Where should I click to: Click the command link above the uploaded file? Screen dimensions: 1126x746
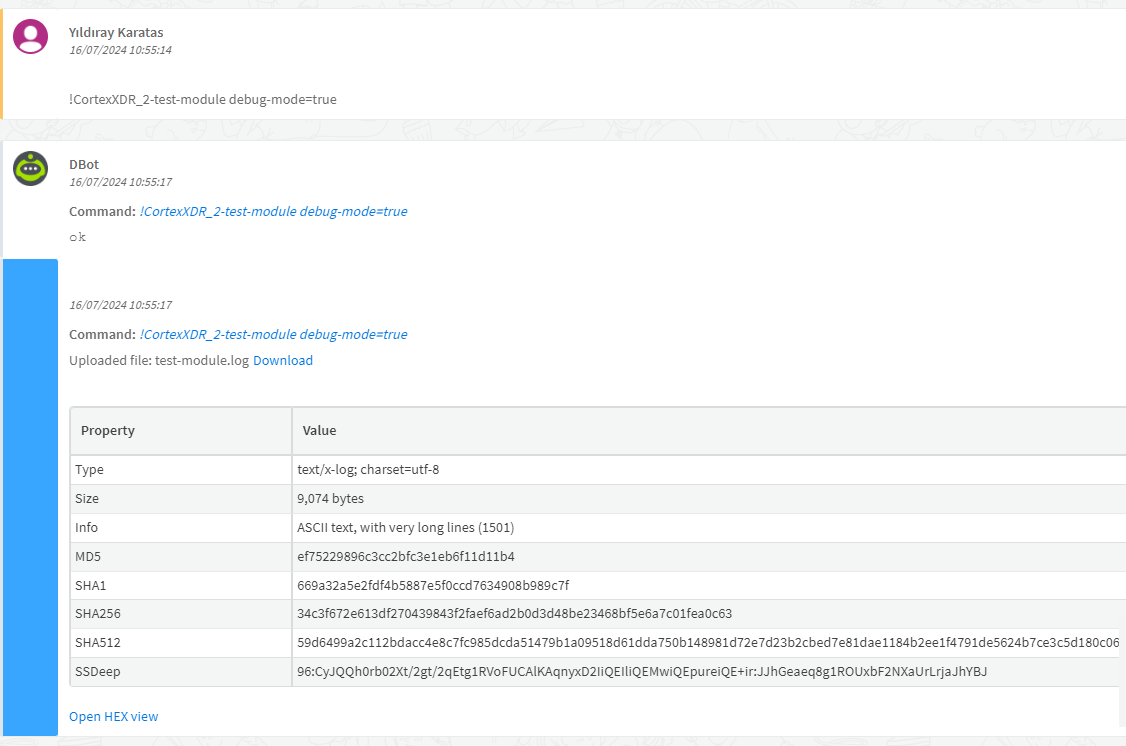272,334
